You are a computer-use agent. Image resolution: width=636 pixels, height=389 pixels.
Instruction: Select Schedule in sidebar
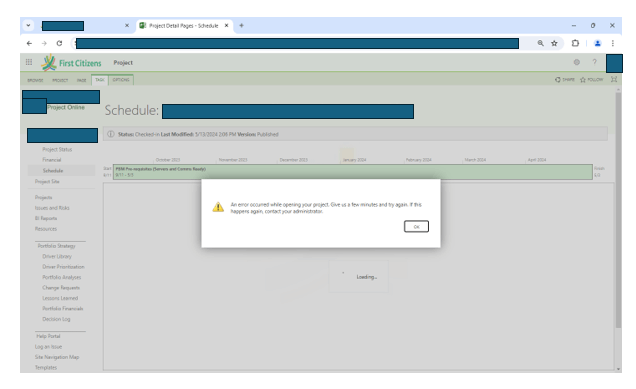pyautogui.click(x=53, y=170)
